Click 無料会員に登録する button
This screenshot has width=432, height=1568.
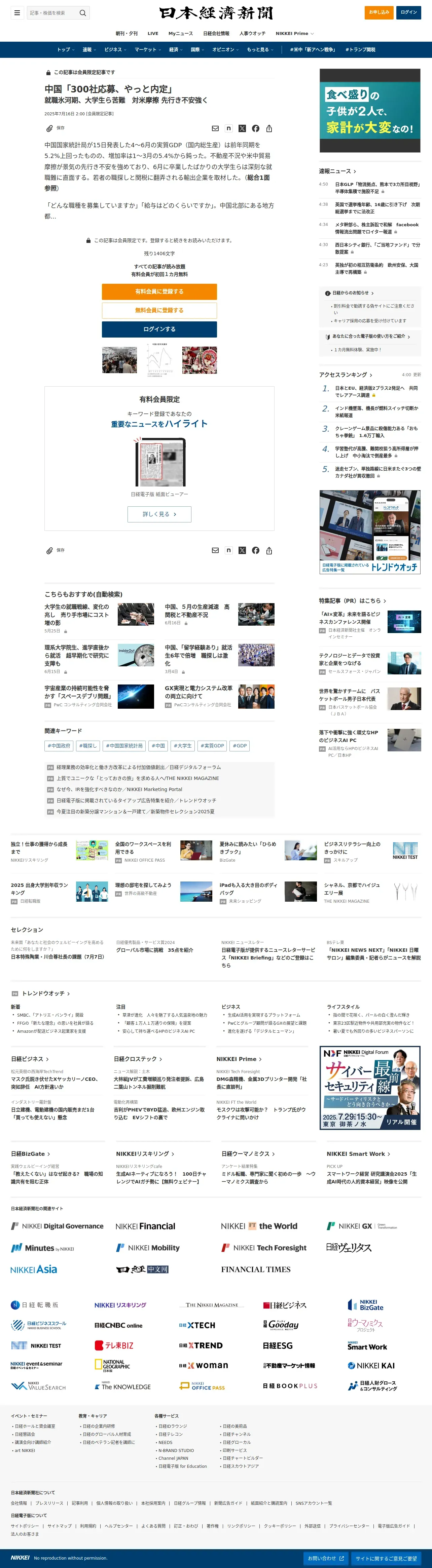[159, 310]
